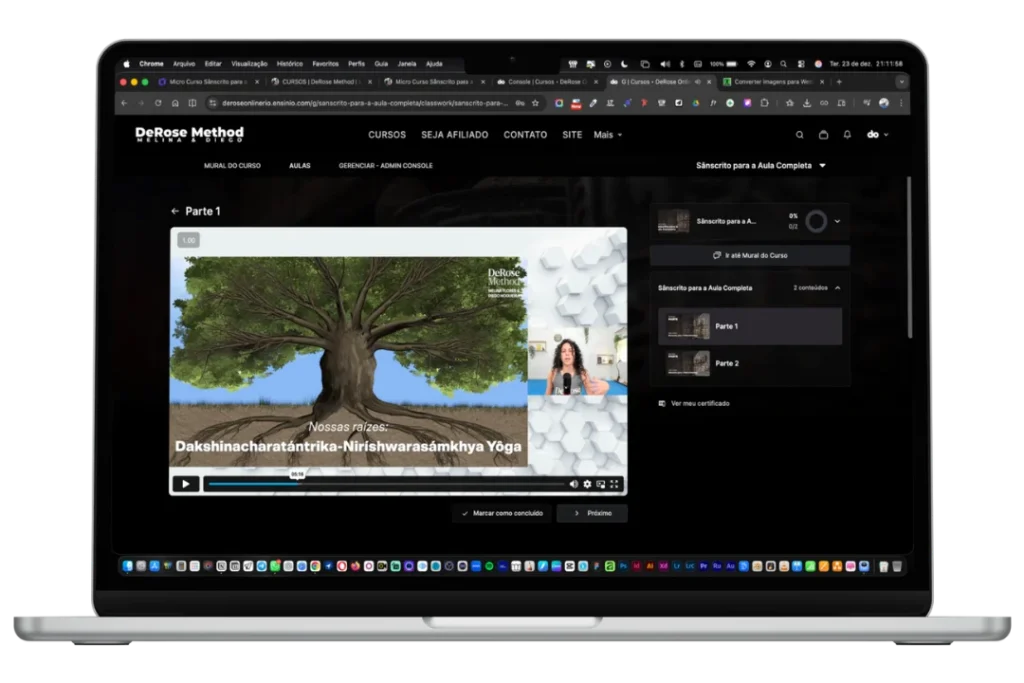Bookmark this page with the star icon
The height and width of the screenshot is (683, 1024).
tap(536, 103)
